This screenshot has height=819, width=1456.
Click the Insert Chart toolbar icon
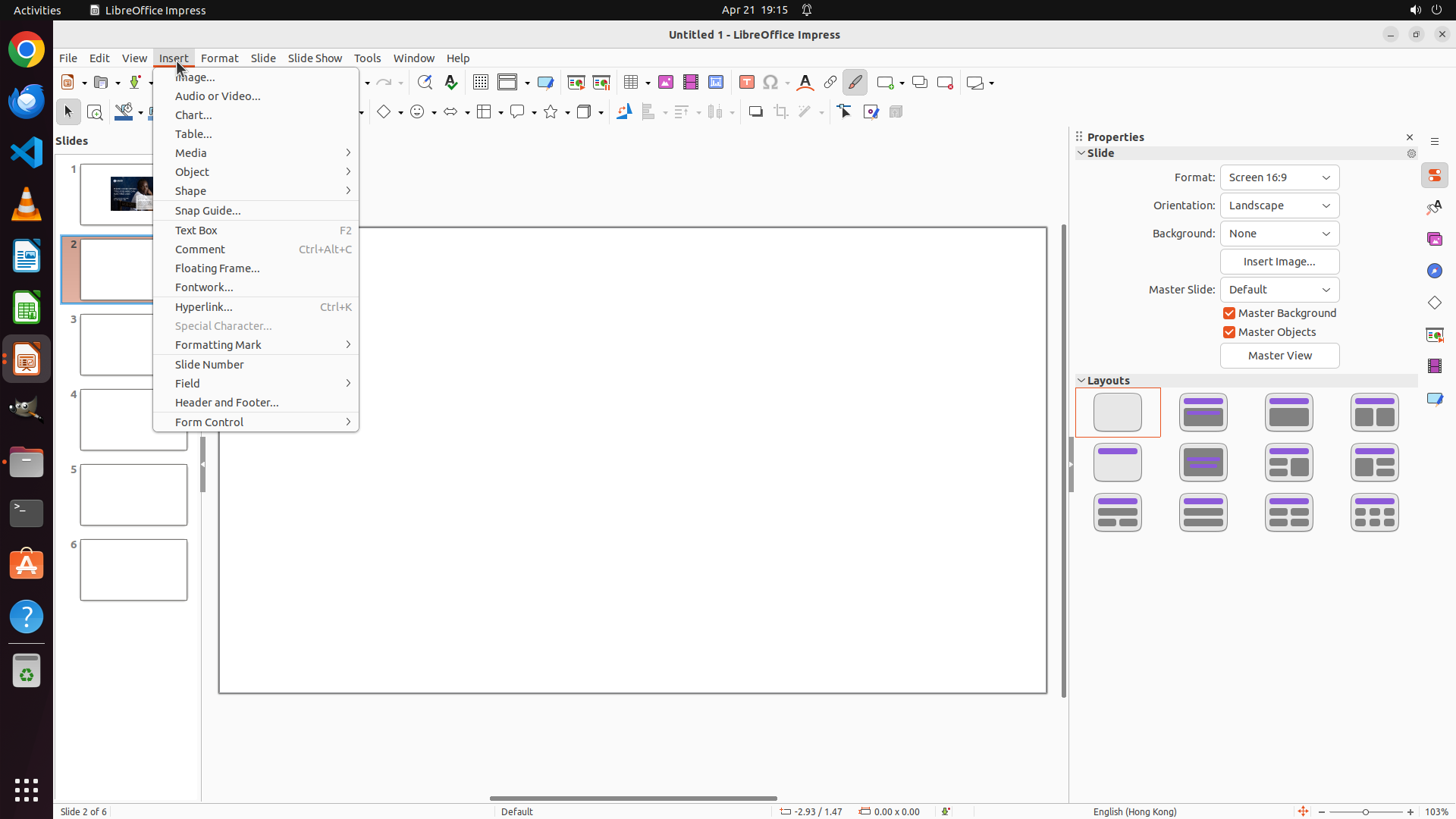pos(715,82)
